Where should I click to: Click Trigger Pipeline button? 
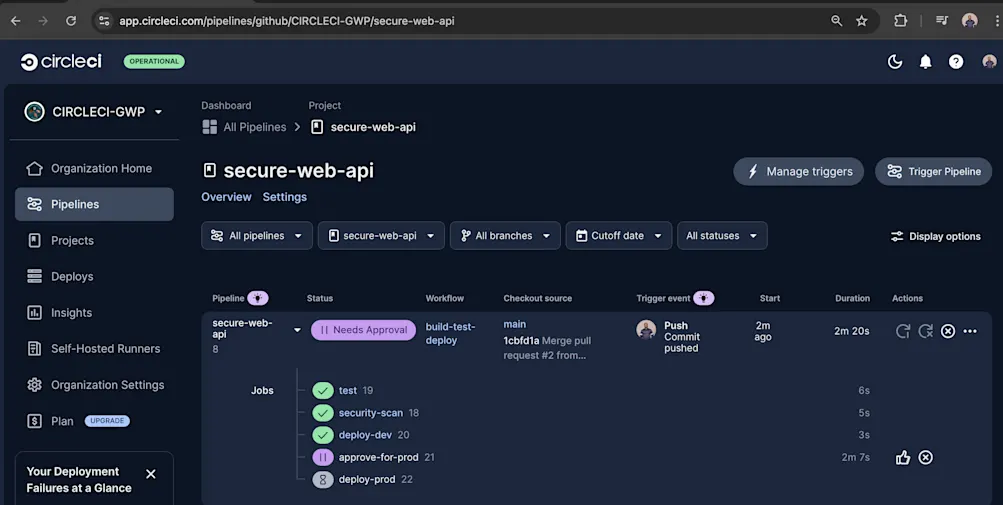[933, 172]
